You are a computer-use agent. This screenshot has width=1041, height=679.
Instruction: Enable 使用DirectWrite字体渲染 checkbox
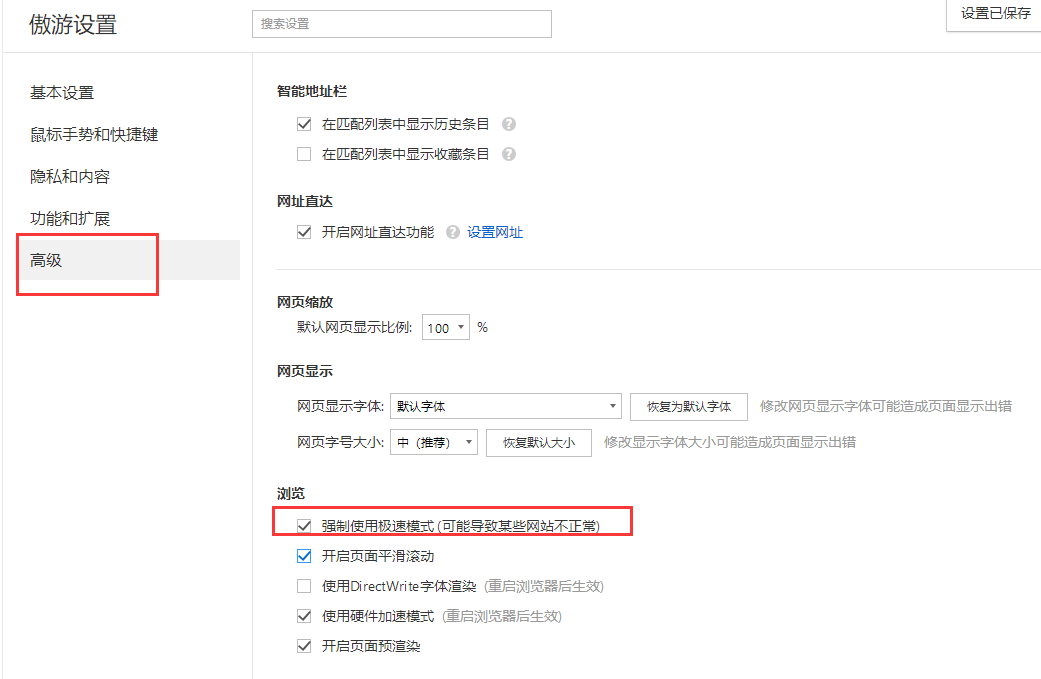pyautogui.click(x=305, y=587)
